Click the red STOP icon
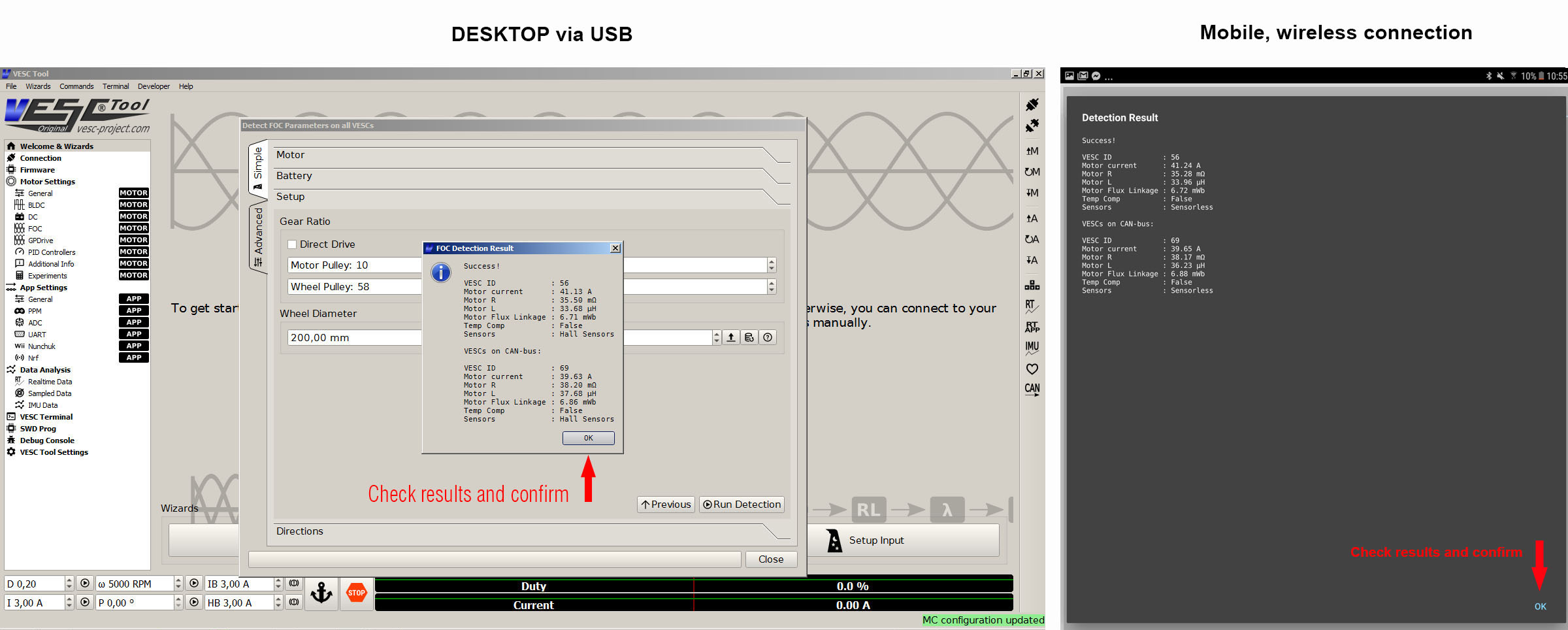Image resolution: width=1568 pixels, height=630 pixels. (x=357, y=593)
